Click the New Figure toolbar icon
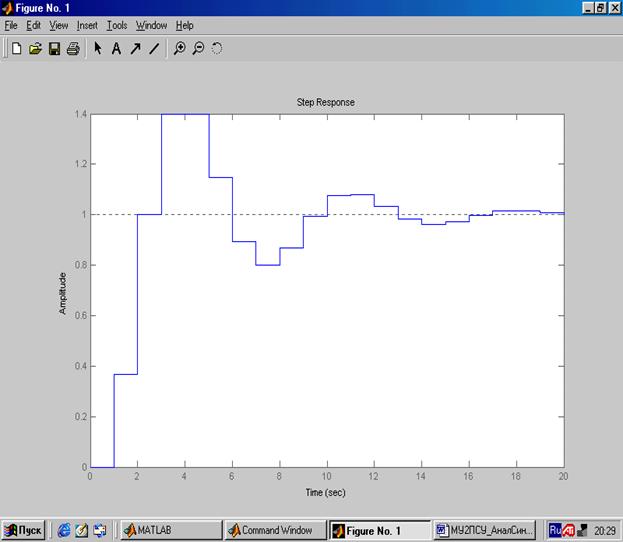Viewport: 623px width, 542px height. (x=17, y=48)
